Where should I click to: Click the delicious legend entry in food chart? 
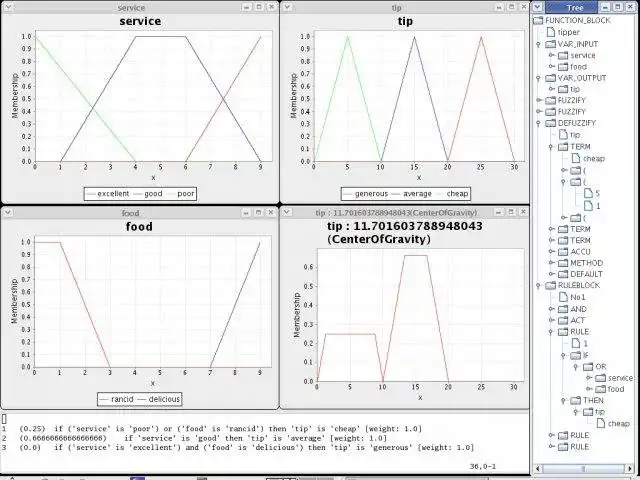(x=159, y=399)
